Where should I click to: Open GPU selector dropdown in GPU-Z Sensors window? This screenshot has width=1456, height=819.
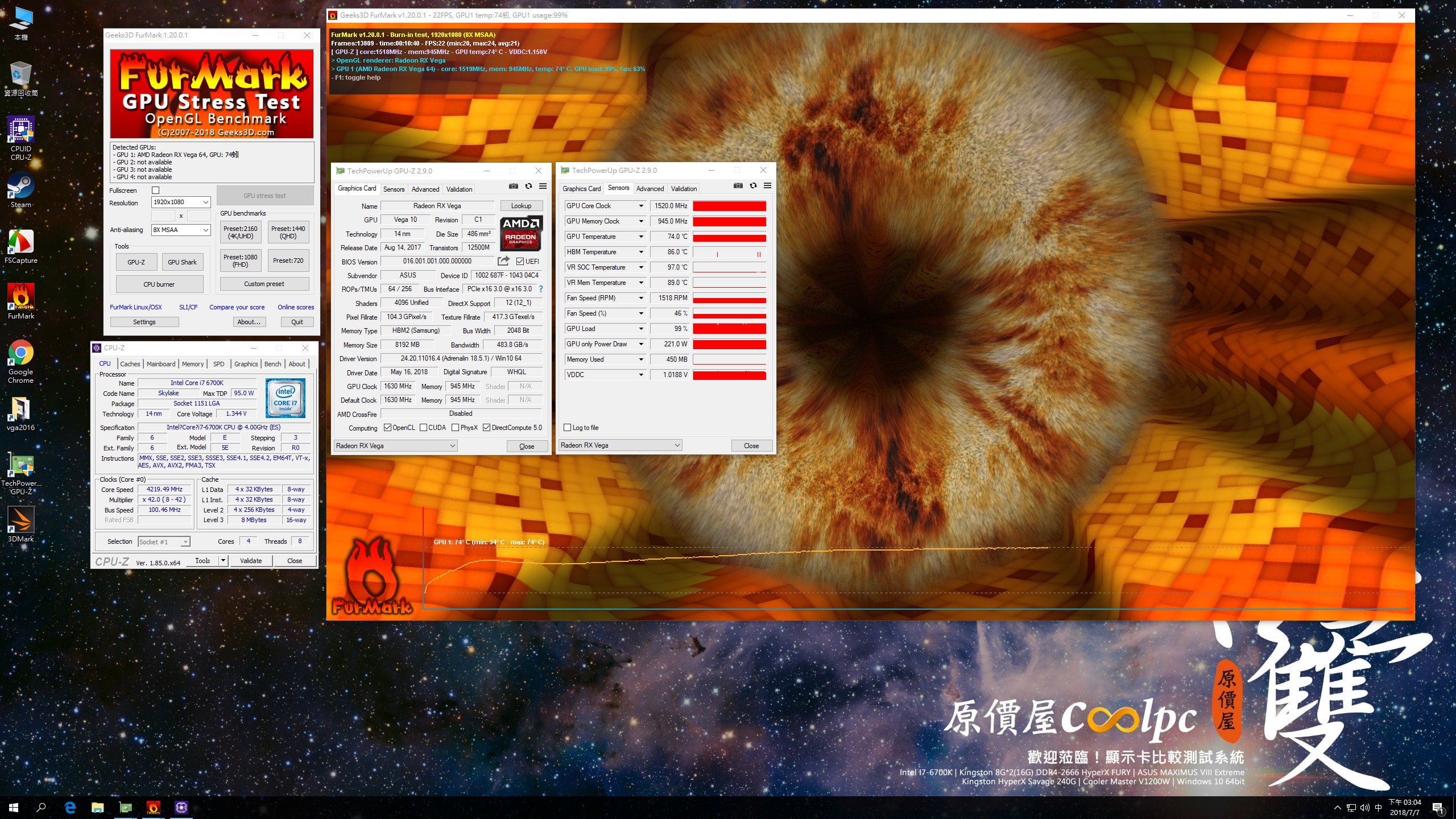[x=620, y=445]
